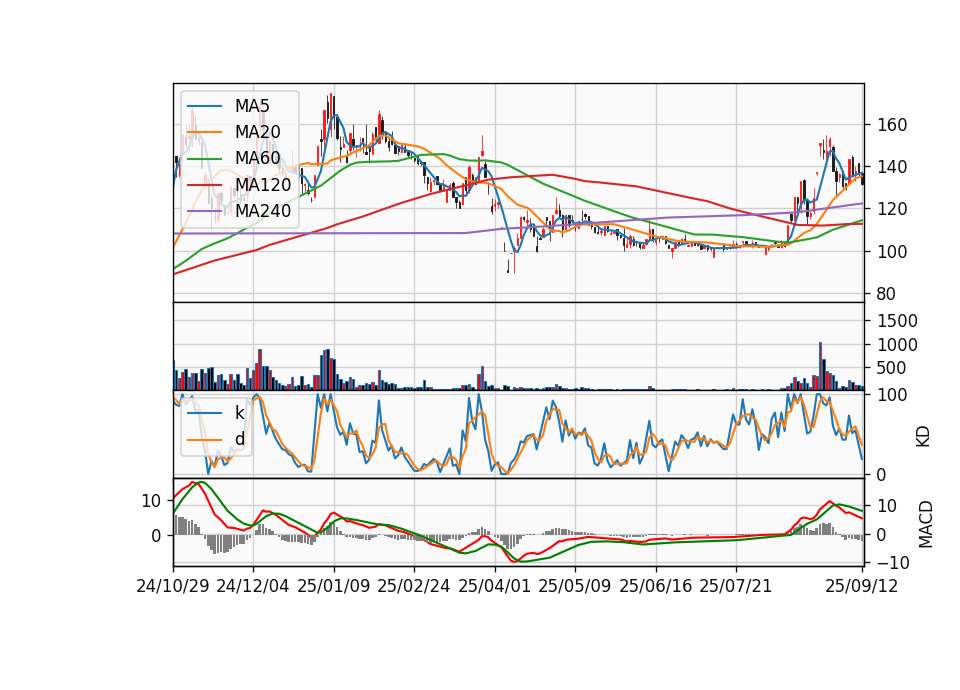
Task: Click the 160 price axis label
Action: tap(892, 126)
